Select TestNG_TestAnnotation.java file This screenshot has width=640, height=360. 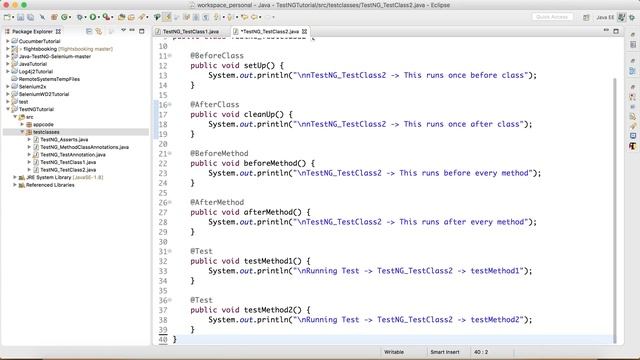coord(73,155)
